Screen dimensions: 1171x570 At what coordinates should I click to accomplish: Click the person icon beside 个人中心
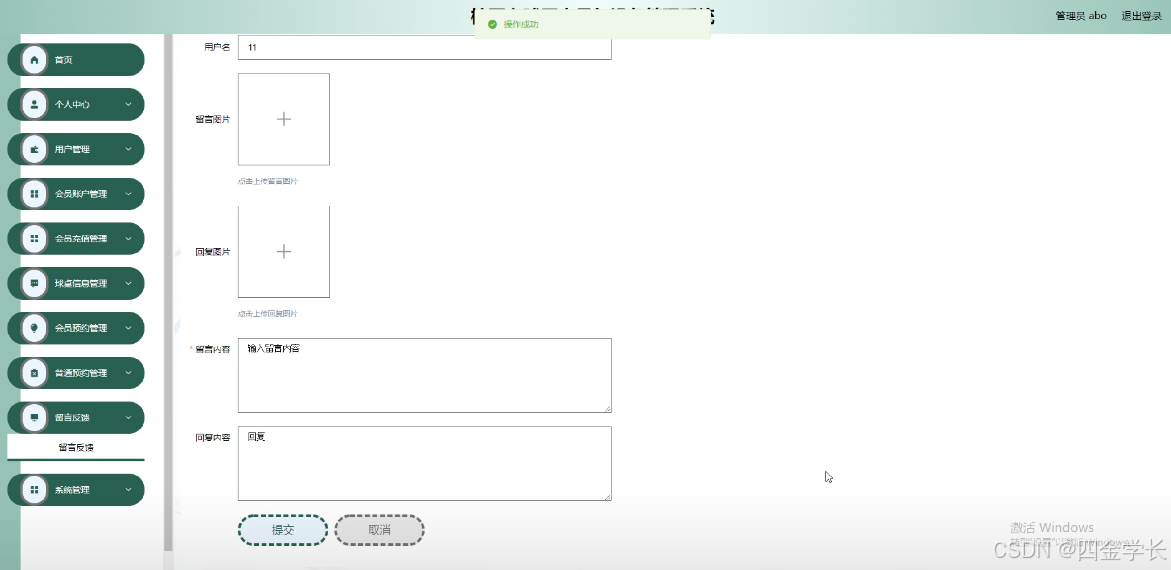pos(34,105)
